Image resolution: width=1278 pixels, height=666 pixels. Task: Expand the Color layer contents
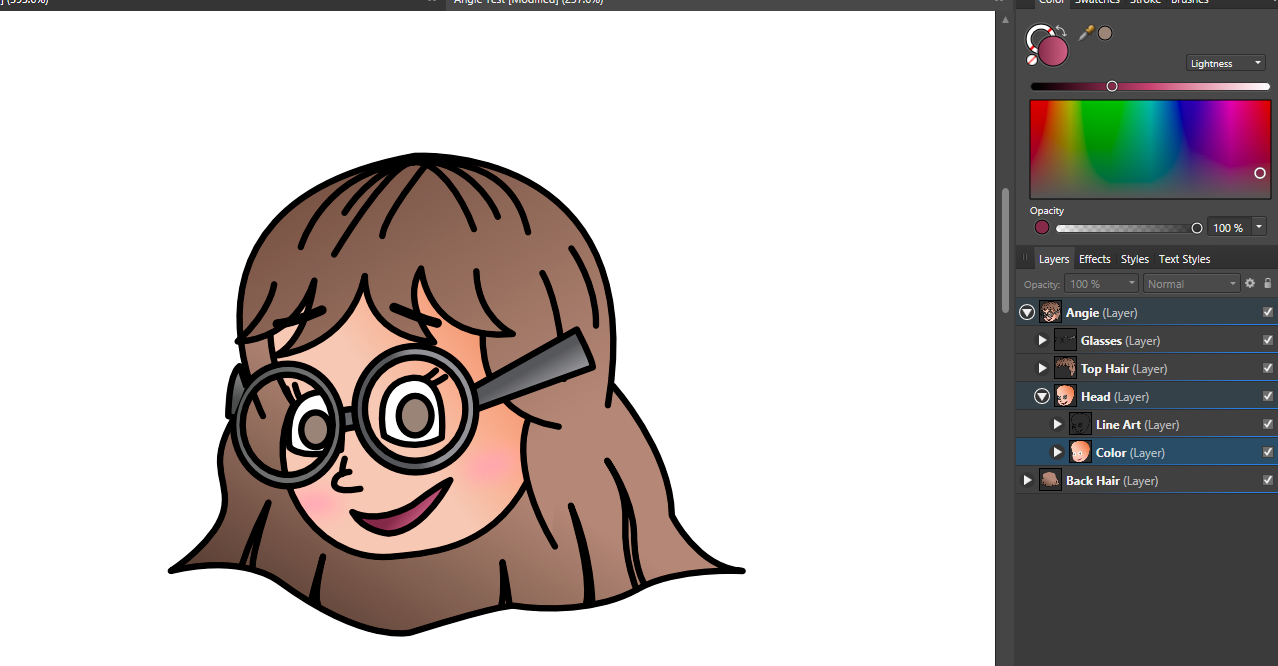pos(1057,452)
